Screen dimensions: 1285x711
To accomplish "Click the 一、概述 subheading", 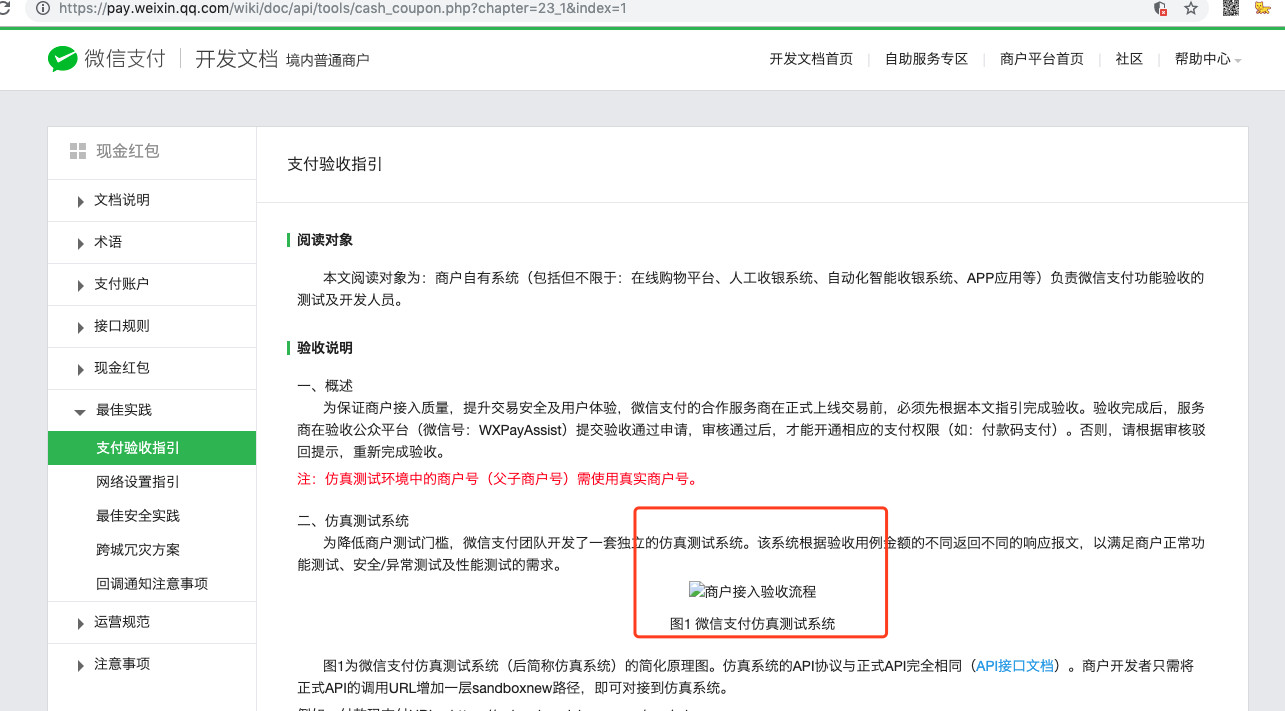I will point(325,386).
